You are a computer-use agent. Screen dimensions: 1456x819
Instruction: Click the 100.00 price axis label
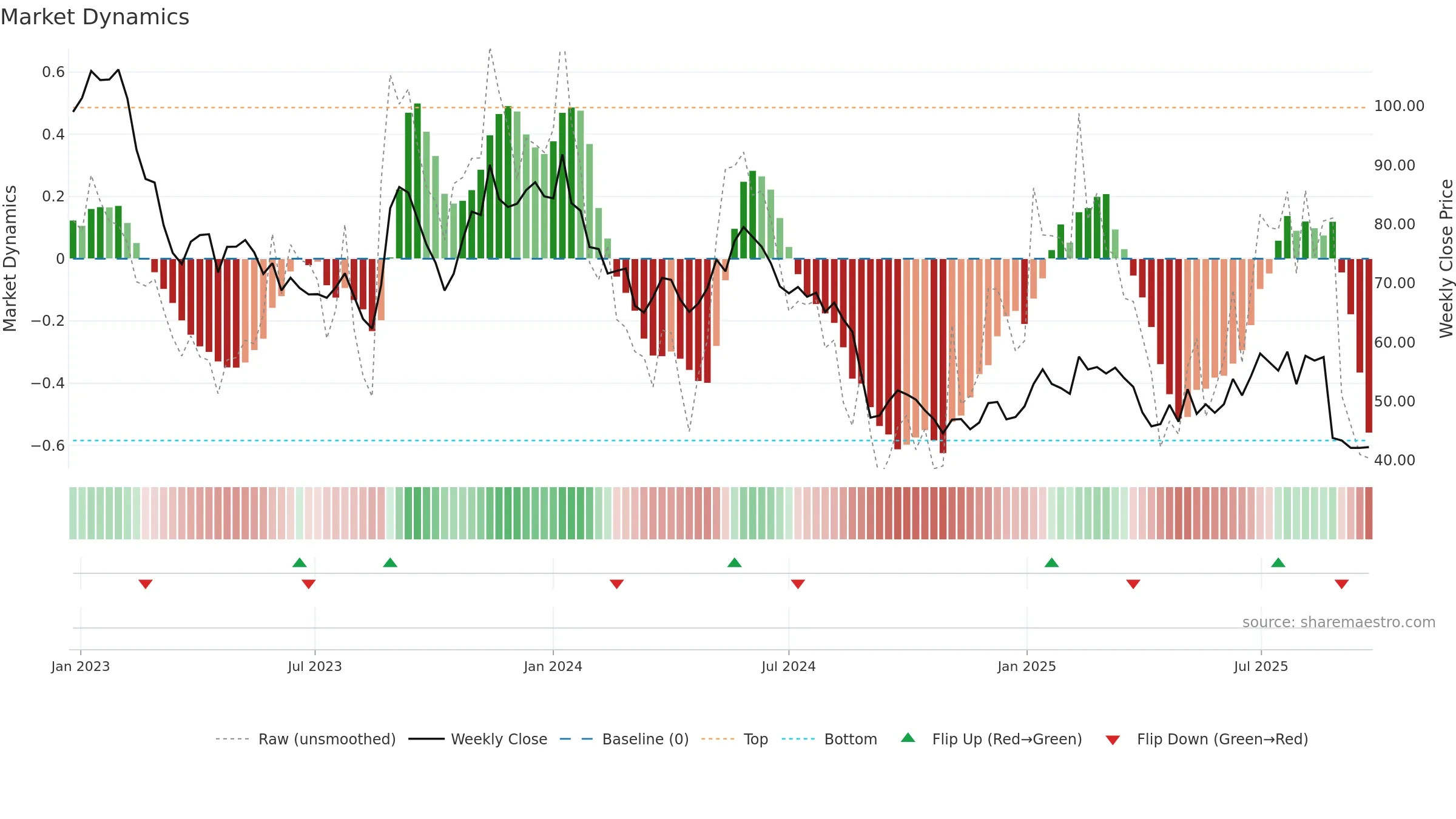pyautogui.click(x=1399, y=106)
